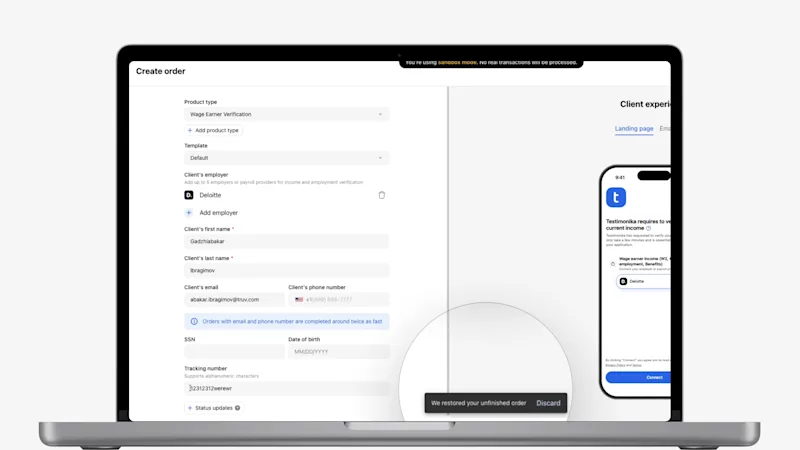Click the sandbox mode notice banner
The height and width of the screenshot is (450, 800).
491,63
